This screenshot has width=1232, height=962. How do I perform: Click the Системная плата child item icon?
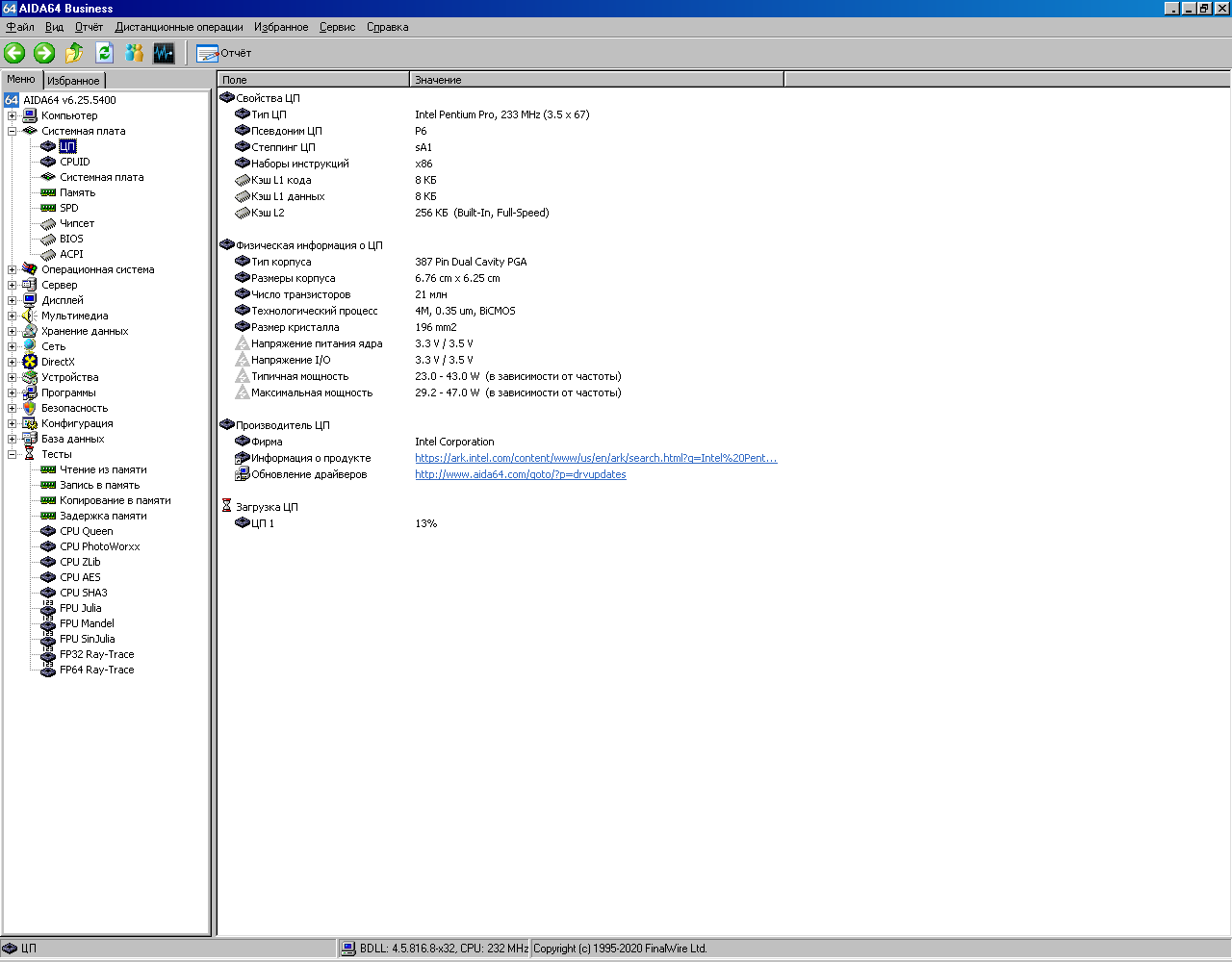pyautogui.click(x=48, y=177)
